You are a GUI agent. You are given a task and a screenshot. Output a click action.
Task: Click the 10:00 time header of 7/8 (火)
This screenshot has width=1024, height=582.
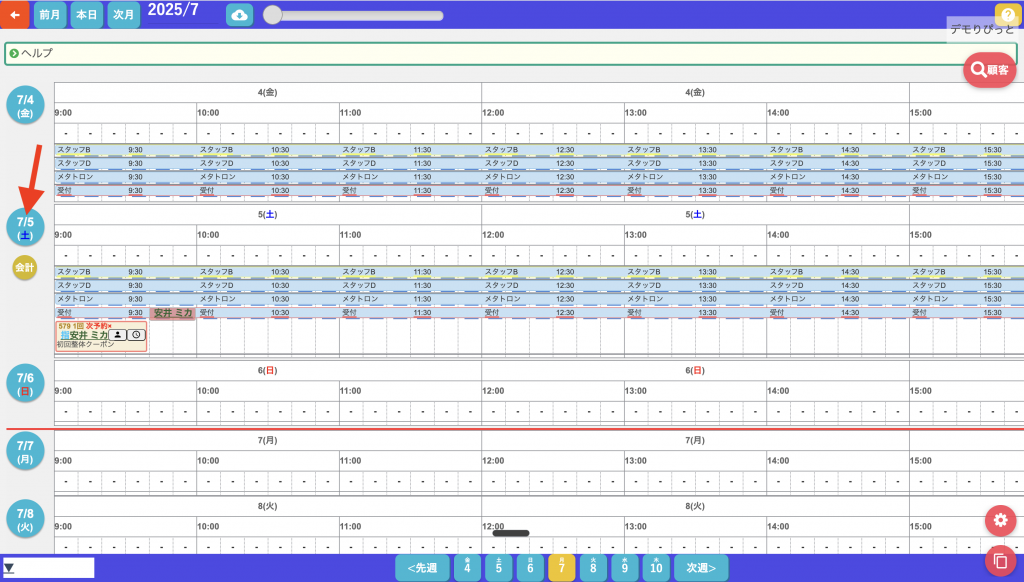coord(208,526)
